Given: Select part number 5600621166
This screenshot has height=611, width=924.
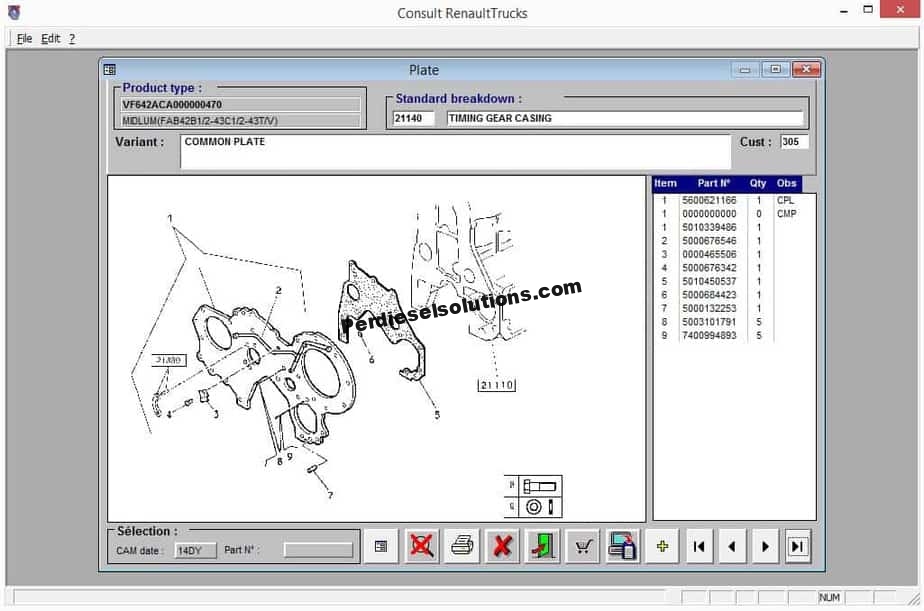Looking at the screenshot, I should click(709, 200).
